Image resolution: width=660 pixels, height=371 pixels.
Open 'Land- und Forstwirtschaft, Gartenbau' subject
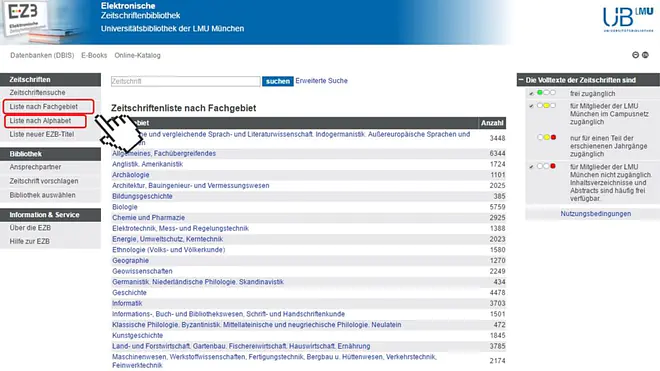[x=241, y=346]
